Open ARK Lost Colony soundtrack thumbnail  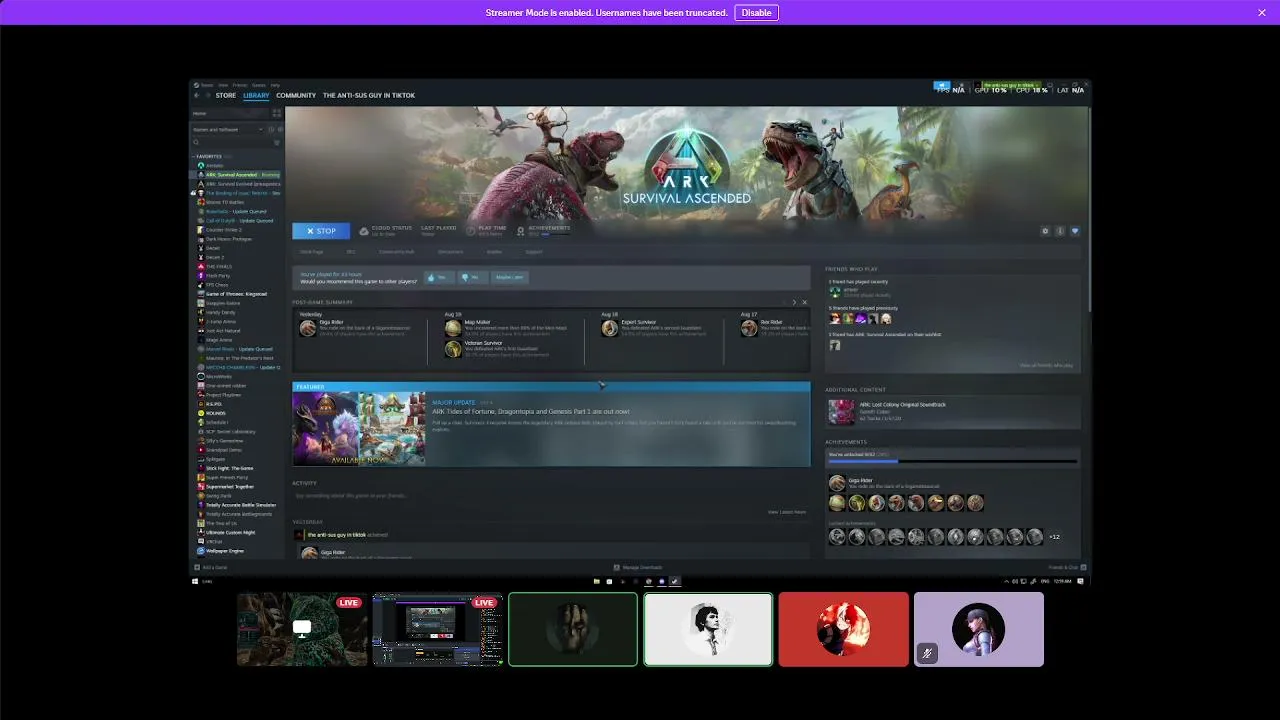pos(842,411)
